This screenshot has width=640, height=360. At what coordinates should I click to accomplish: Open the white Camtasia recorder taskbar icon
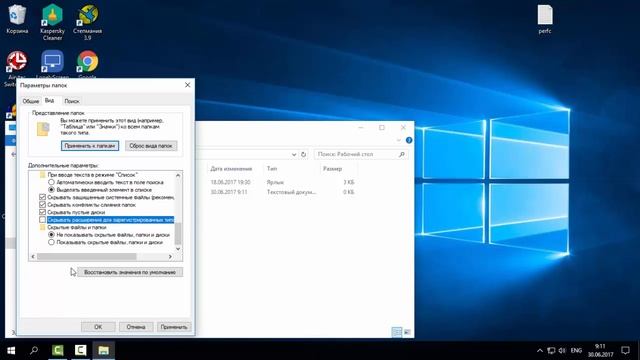(80, 350)
